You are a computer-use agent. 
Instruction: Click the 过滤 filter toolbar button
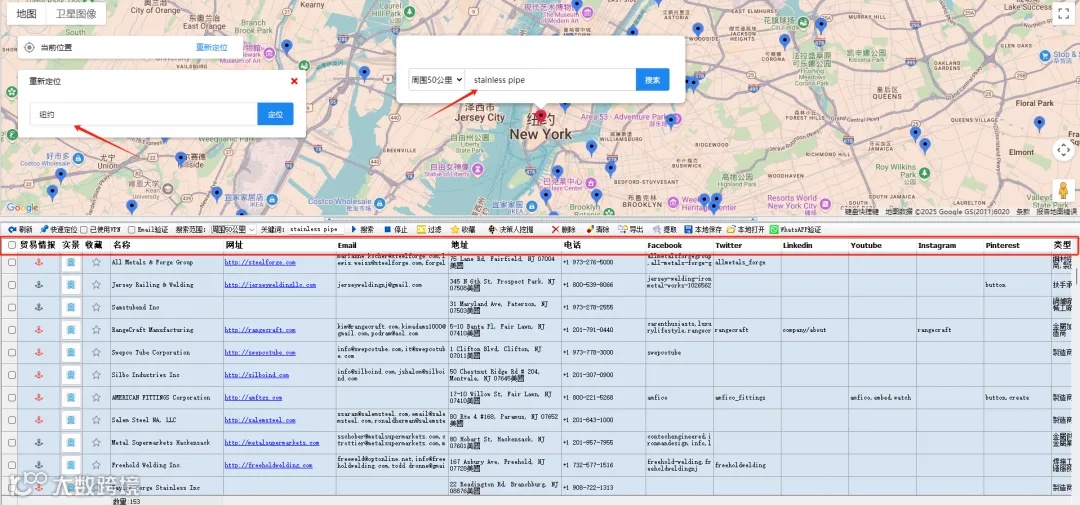coord(429,229)
